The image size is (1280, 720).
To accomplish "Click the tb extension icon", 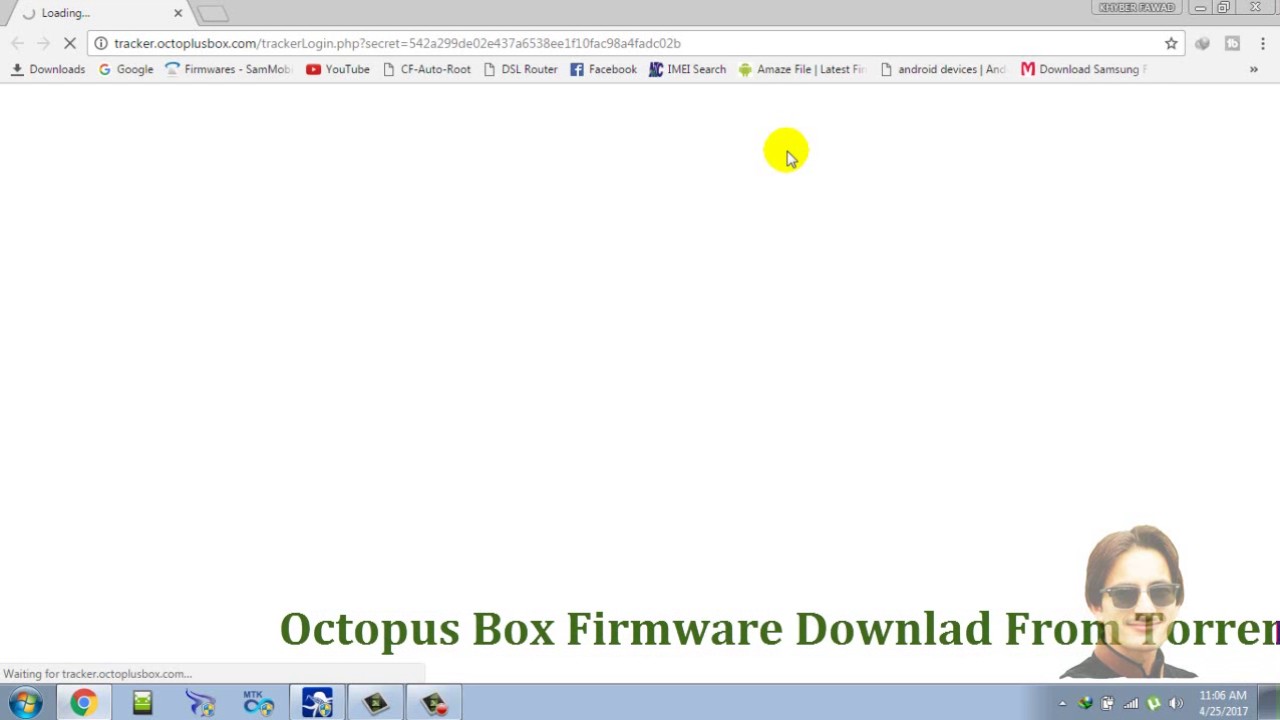I will coord(1232,43).
